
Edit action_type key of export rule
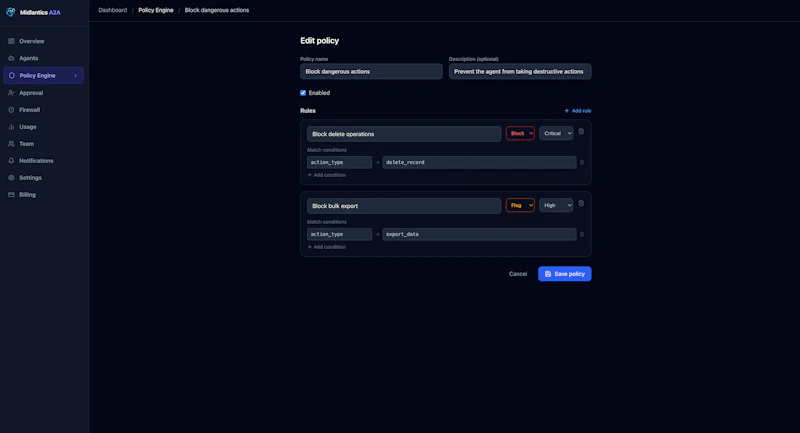point(339,234)
